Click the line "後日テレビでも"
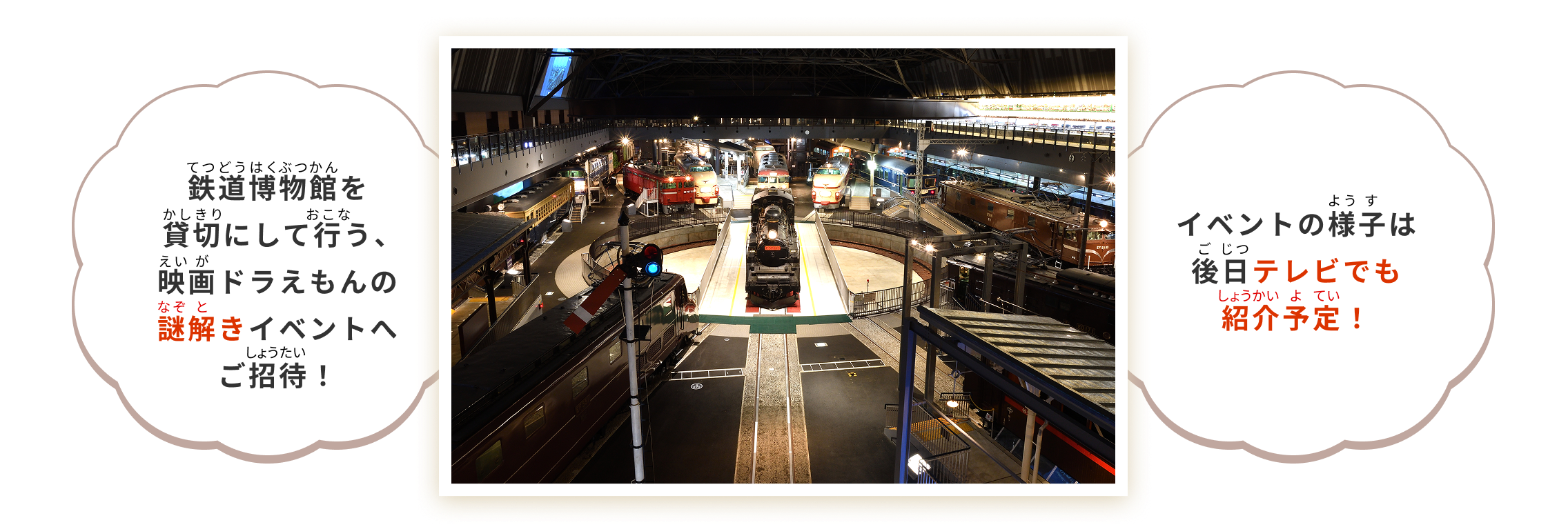 [x=1296, y=271]
